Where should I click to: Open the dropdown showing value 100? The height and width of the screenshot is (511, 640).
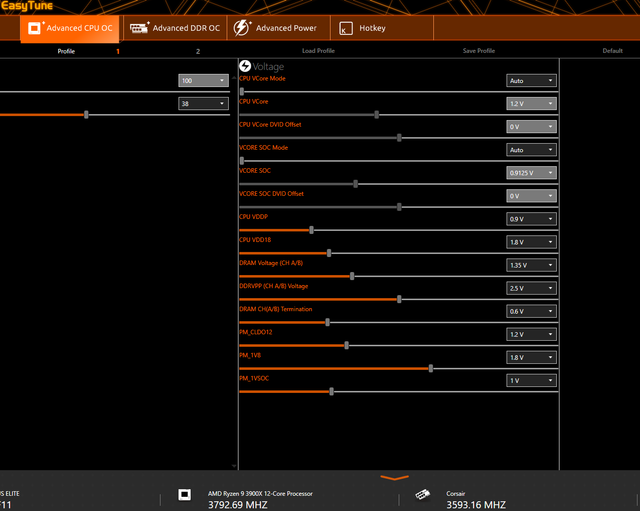(203, 80)
